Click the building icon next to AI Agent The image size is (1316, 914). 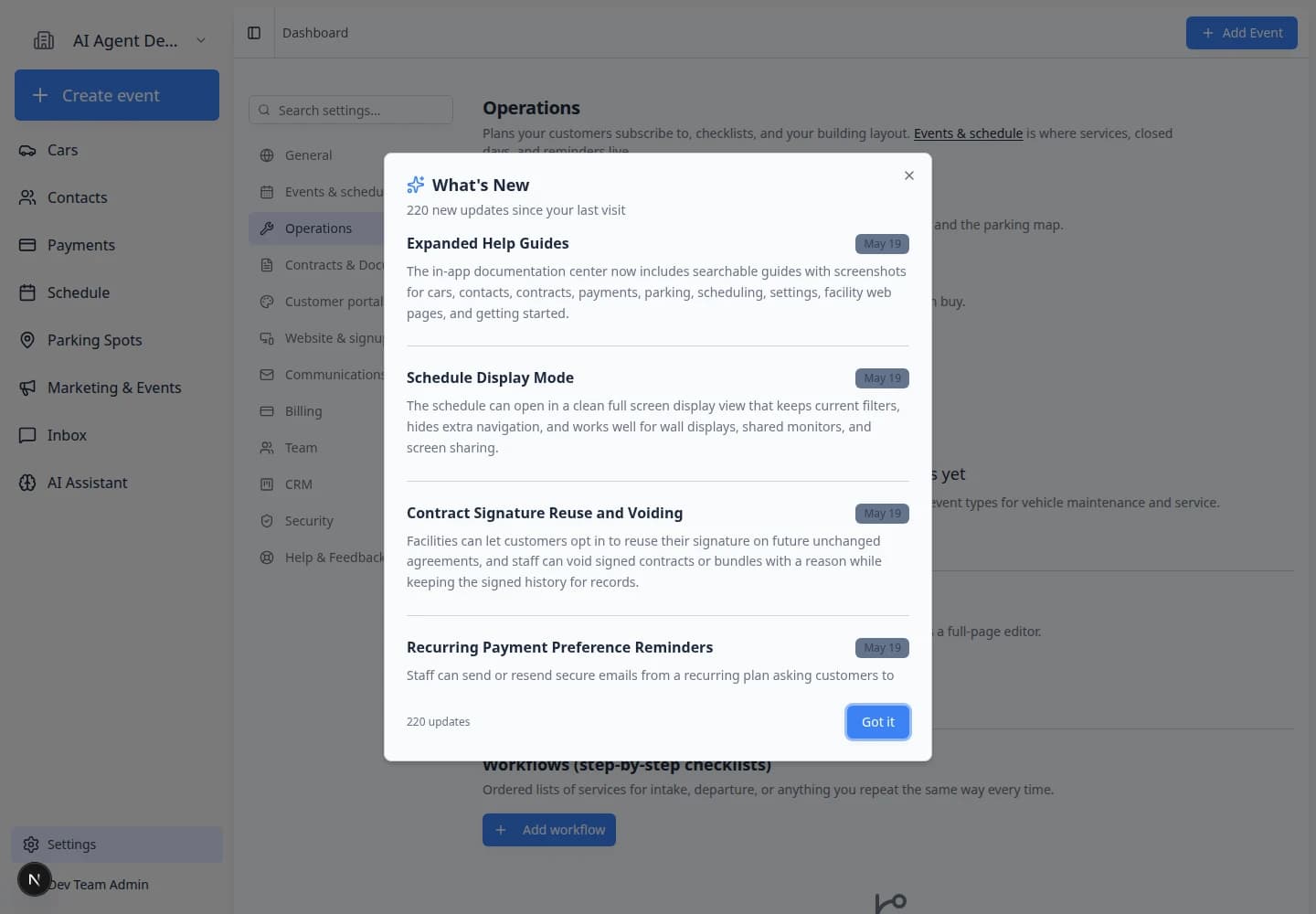44,40
